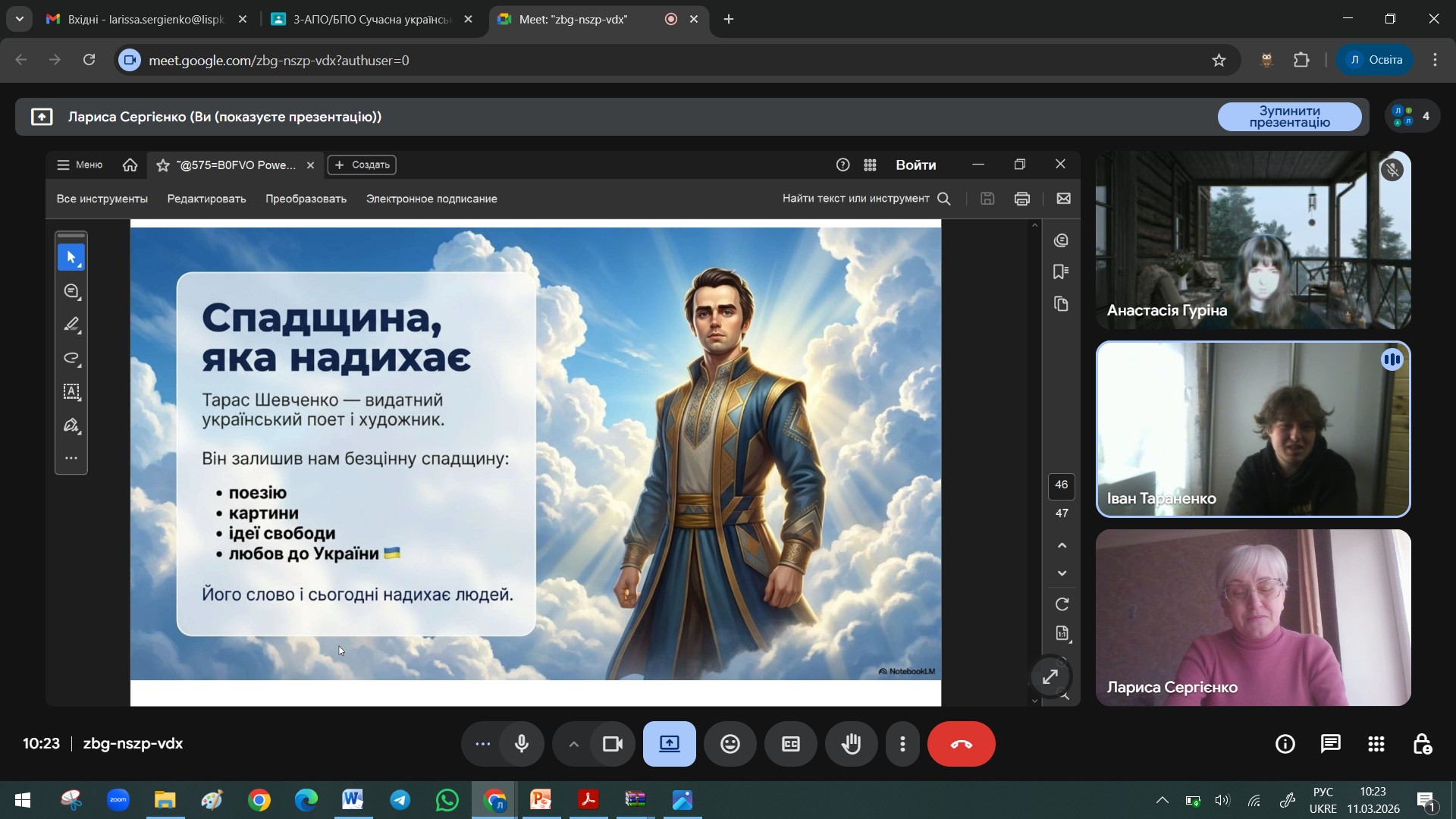
Task: Mute the microphone in Meet
Action: click(522, 744)
